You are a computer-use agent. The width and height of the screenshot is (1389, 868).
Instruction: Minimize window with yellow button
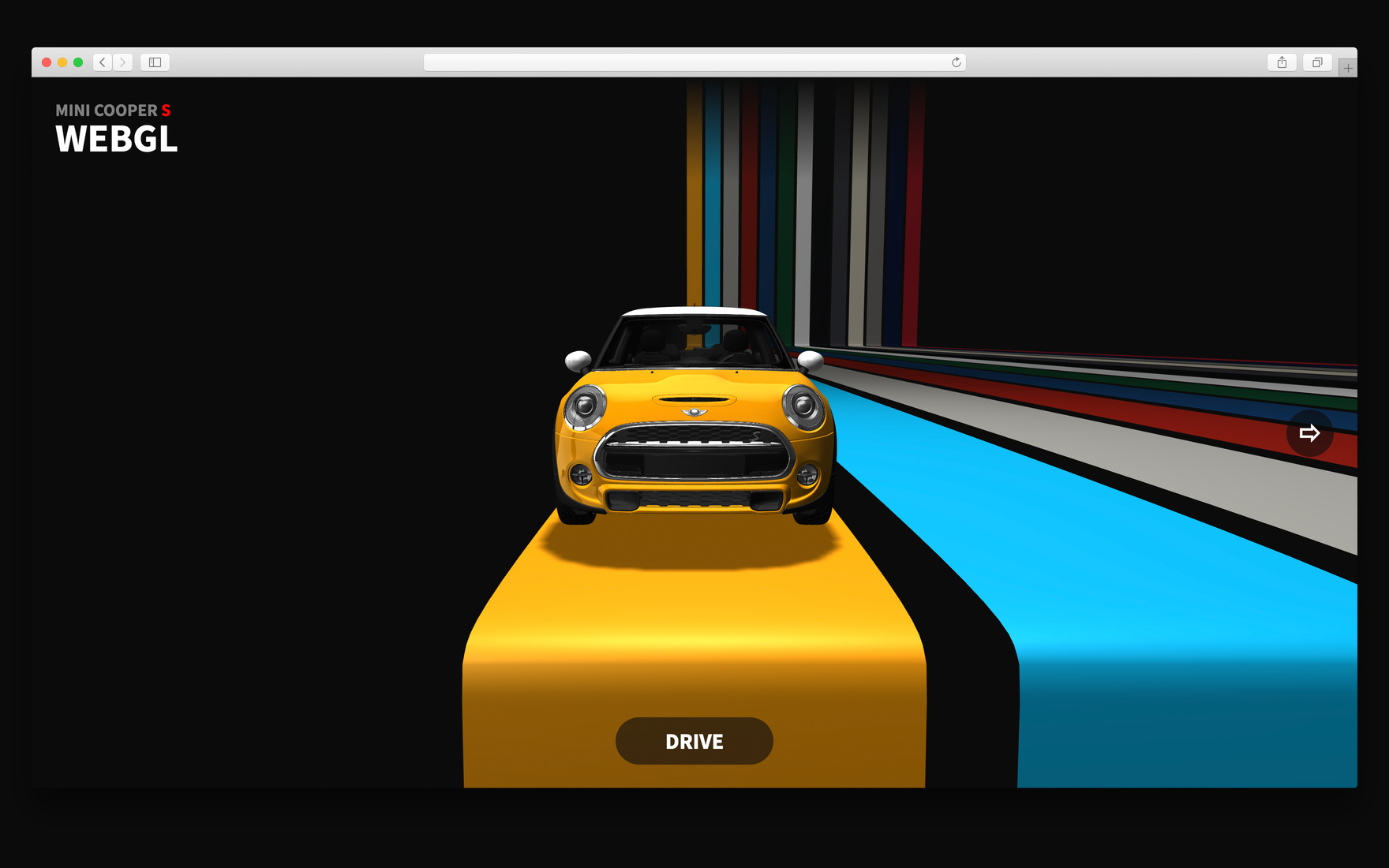pyautogui.click(x=62, y=62)
